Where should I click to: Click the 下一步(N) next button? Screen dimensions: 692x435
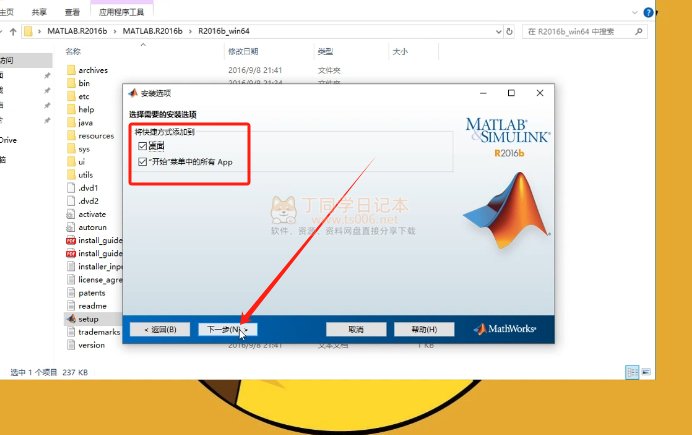click(x=228, y=329)
